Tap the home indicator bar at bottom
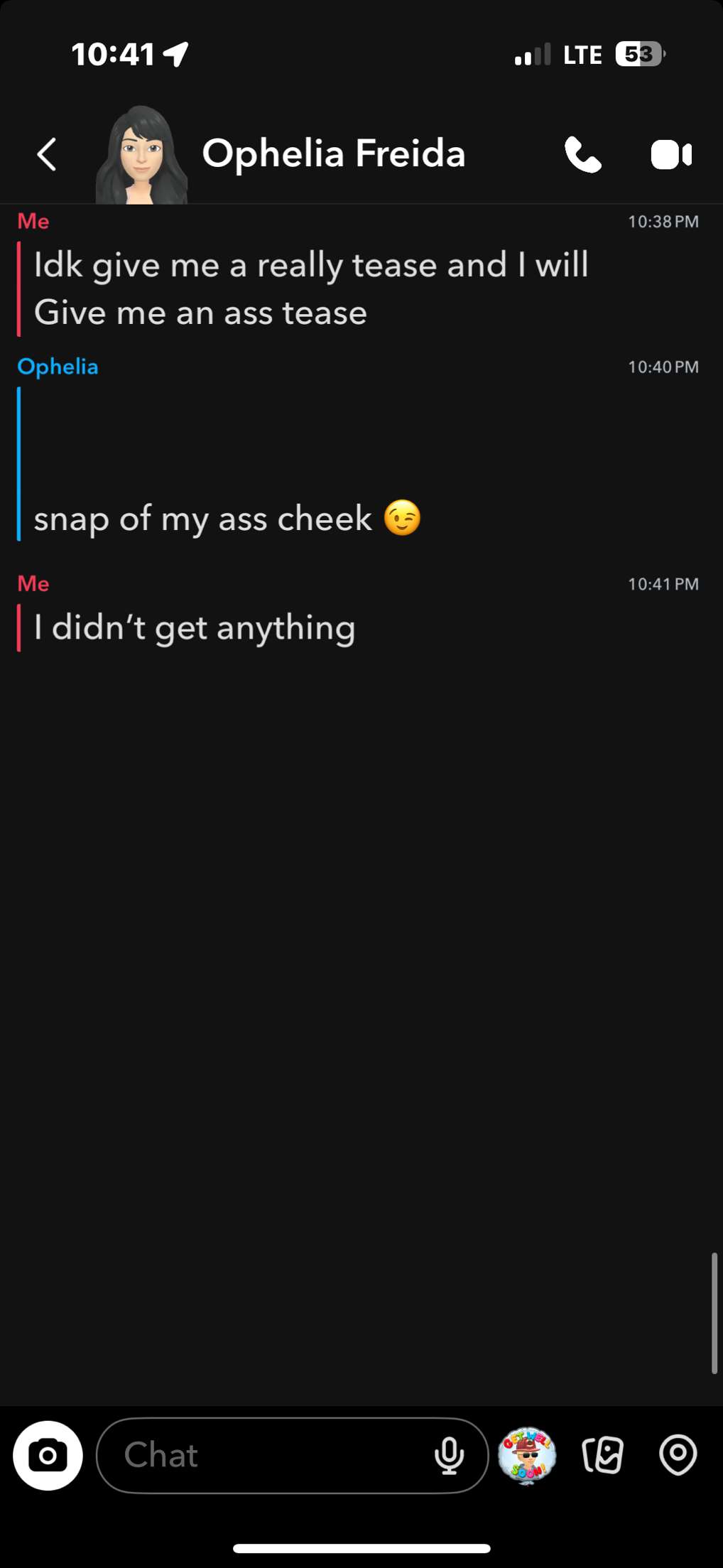The image size is (723, 1568). coord(361,1549)
